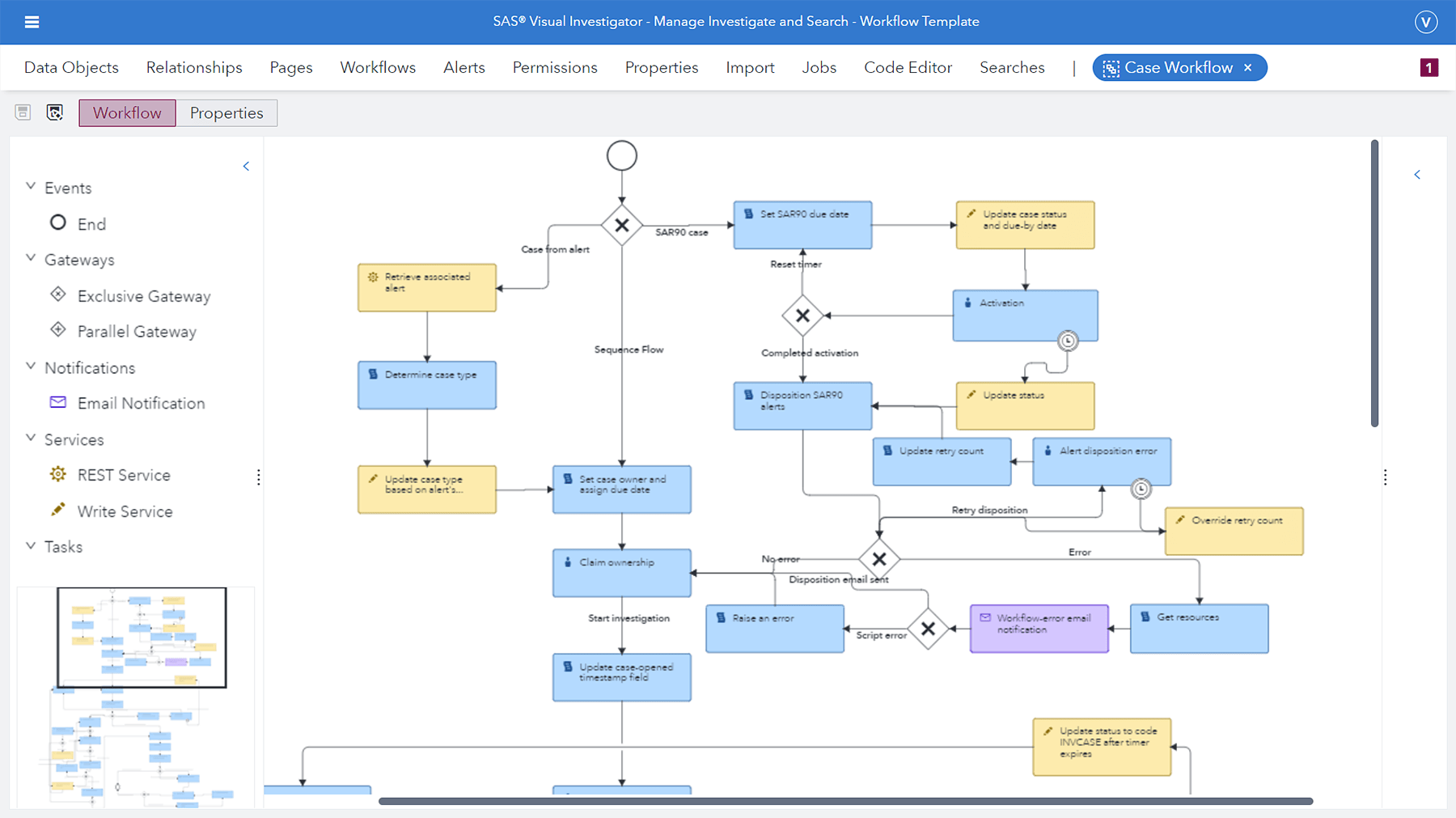
Task: Select the Exclusive Gateway diamond icon
Action: click(58, 295)
